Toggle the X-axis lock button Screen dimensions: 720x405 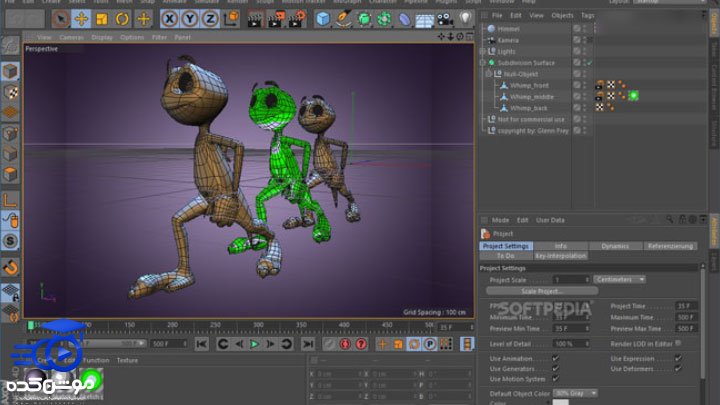171,19
